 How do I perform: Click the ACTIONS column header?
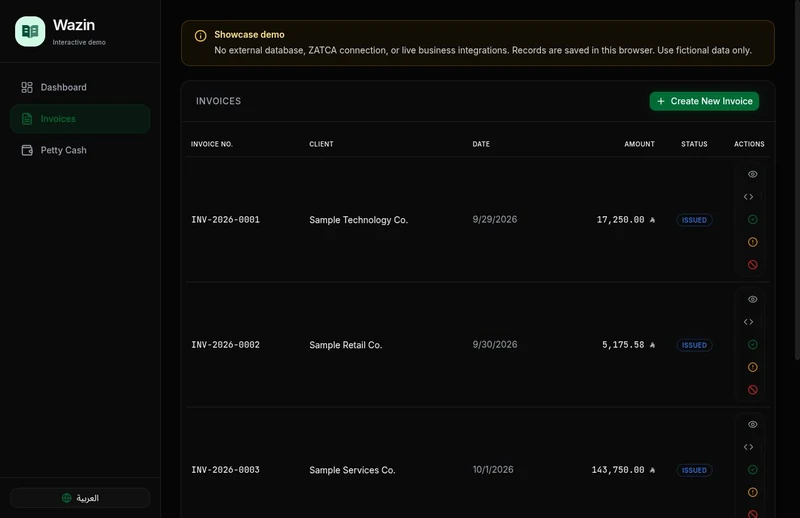(x=749, y=144)
